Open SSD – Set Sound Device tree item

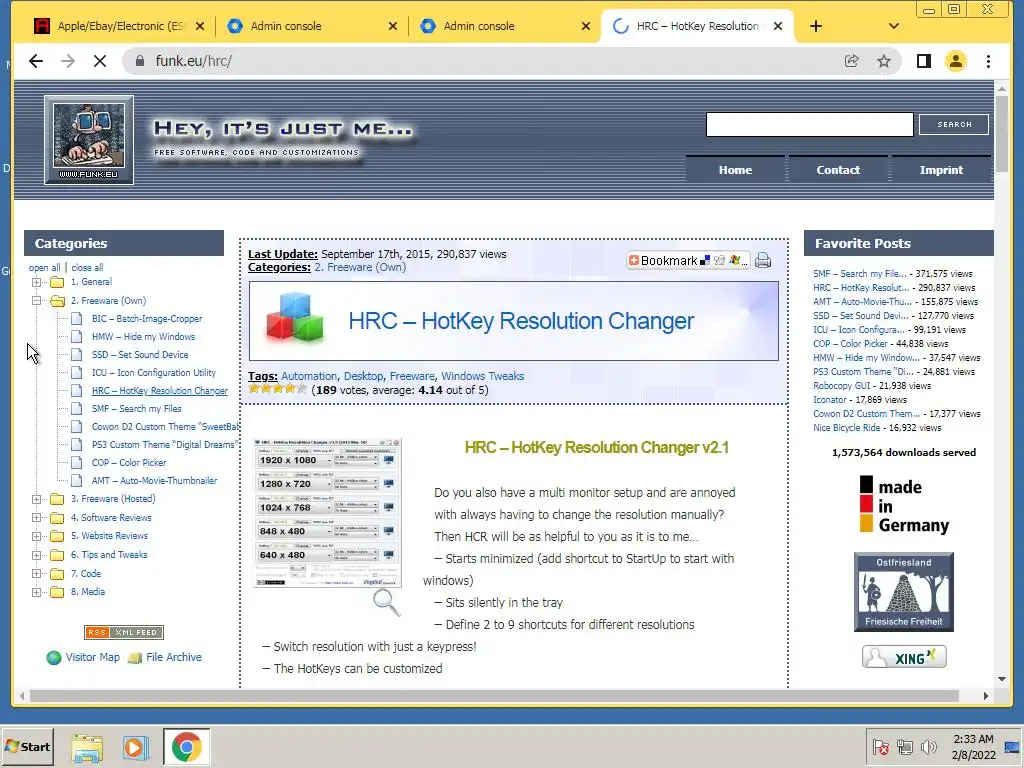coord(140,355)
